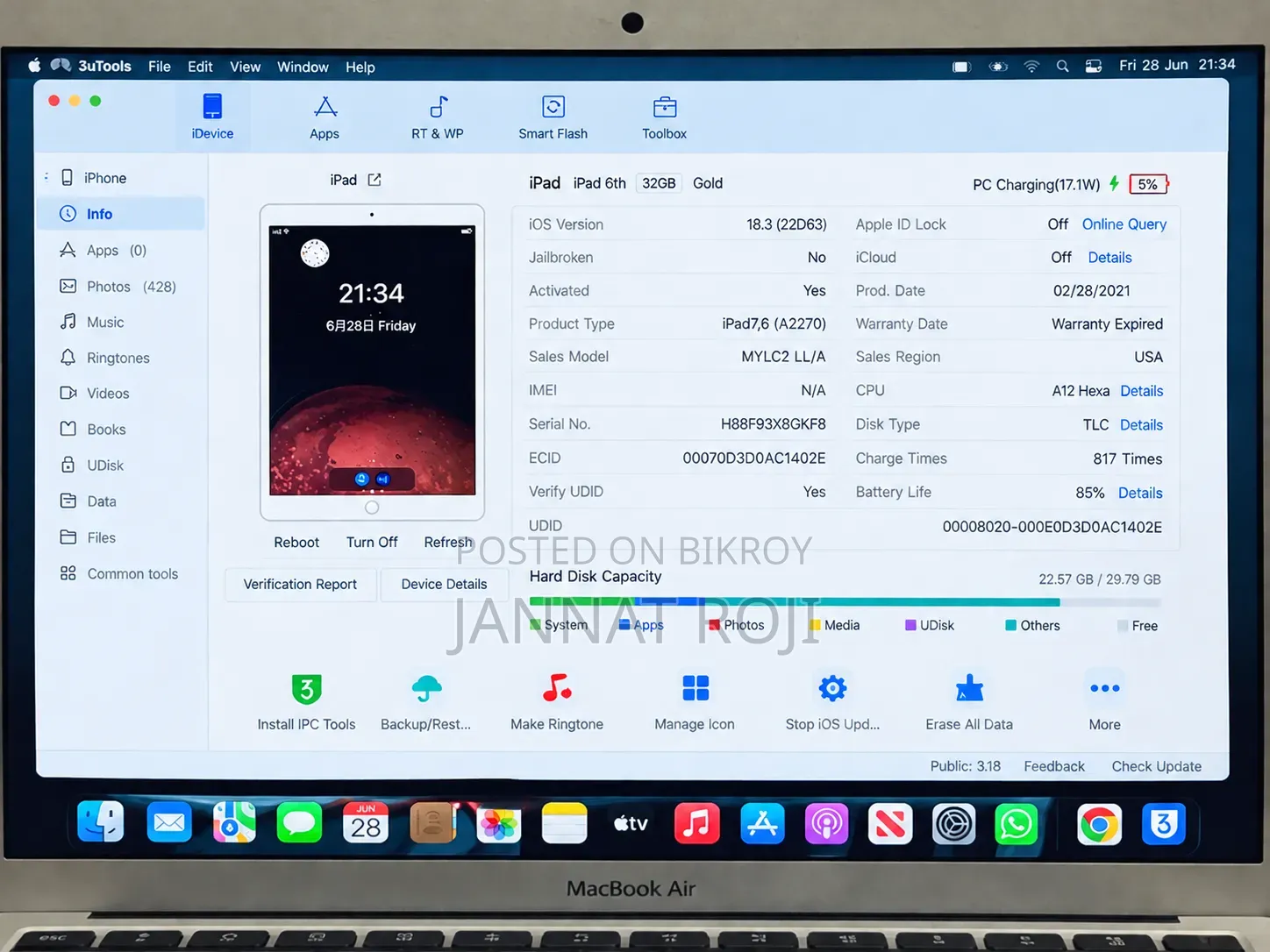
Task: Select Info in the sidebar
Action: tap(121, 214)
